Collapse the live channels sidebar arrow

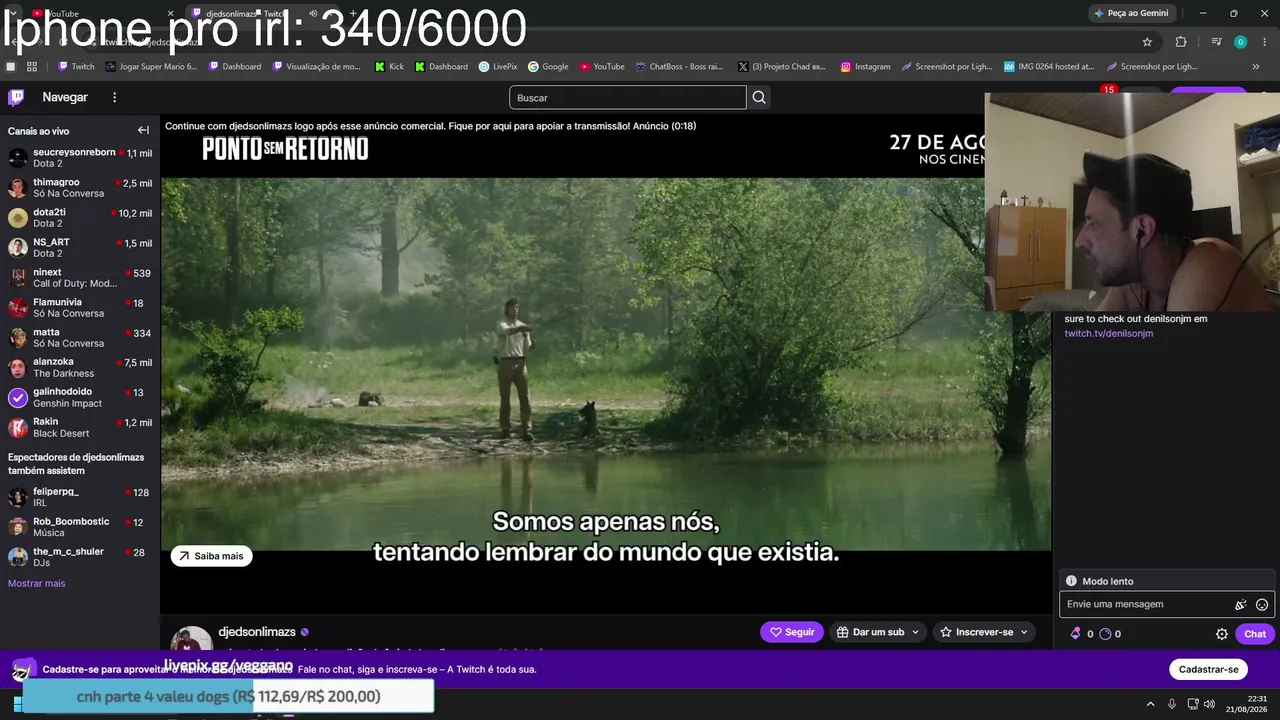click(x=143, y=131)
